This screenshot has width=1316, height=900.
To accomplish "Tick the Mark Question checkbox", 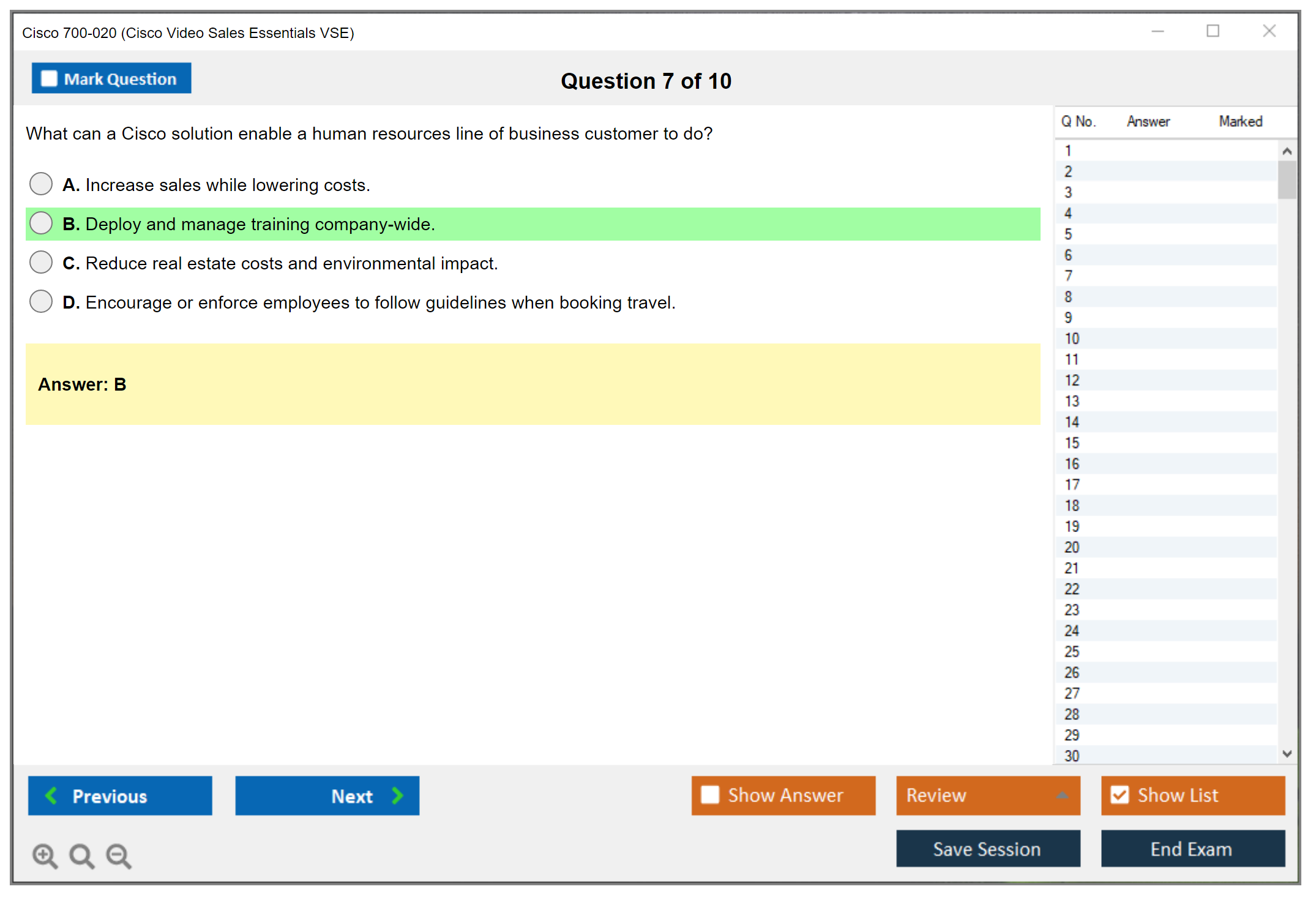I will tap(49, 78).
